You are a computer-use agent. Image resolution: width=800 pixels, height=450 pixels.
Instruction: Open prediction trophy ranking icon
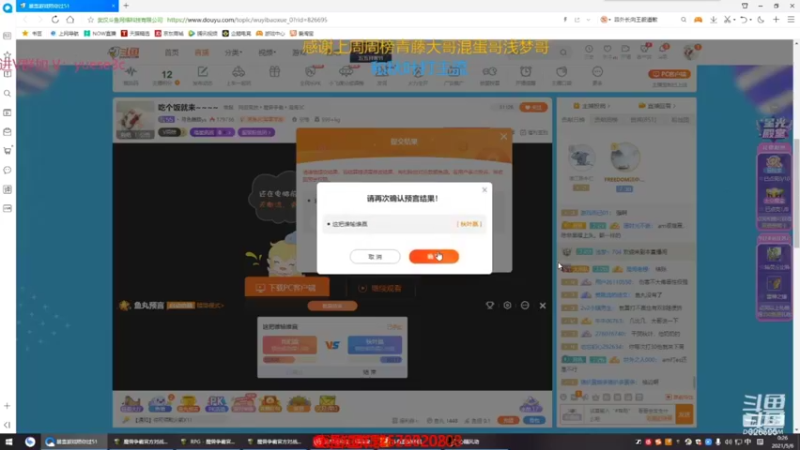[x=490, y=305]
